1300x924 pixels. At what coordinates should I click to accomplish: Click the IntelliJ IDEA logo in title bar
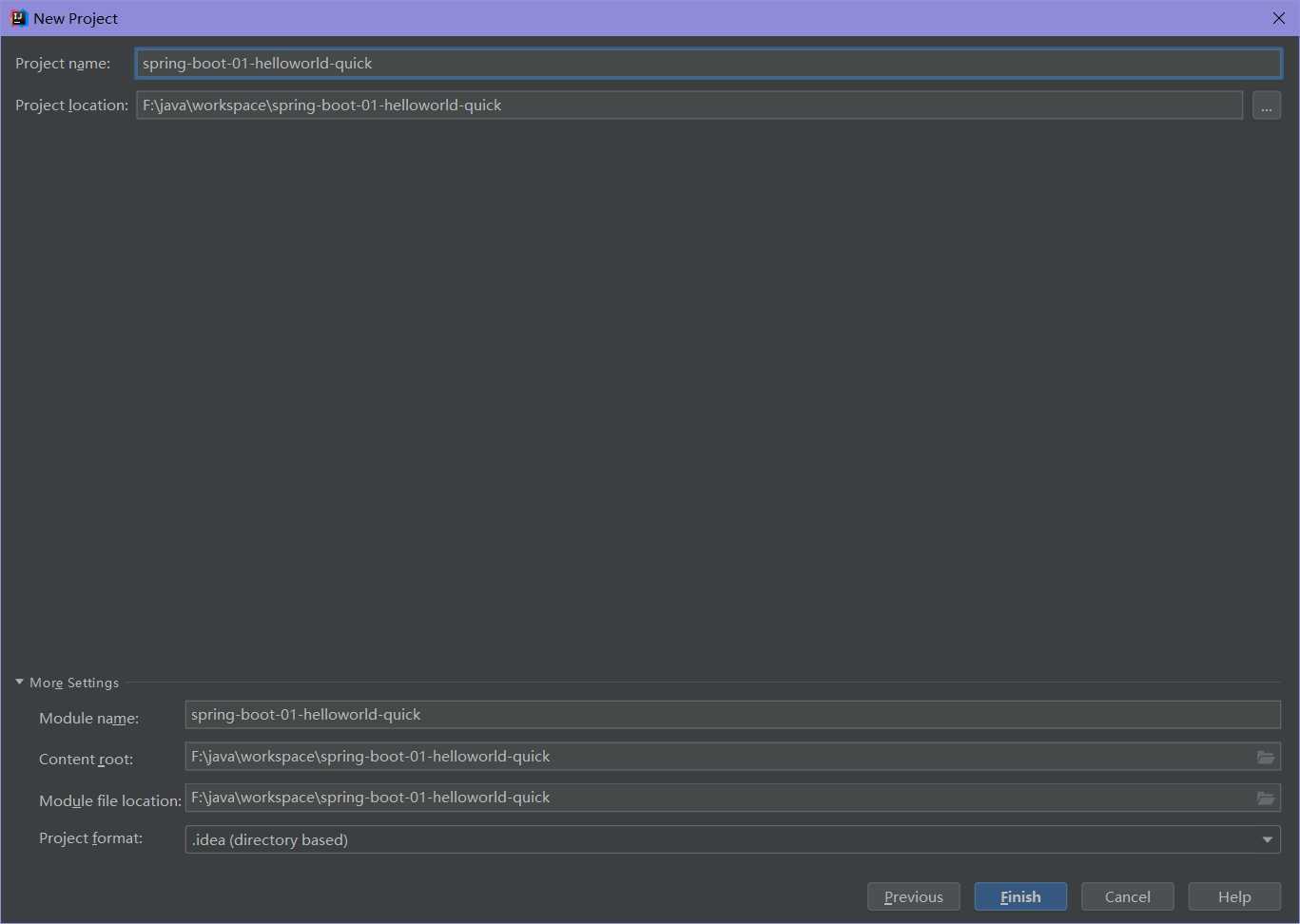point(18,18)
